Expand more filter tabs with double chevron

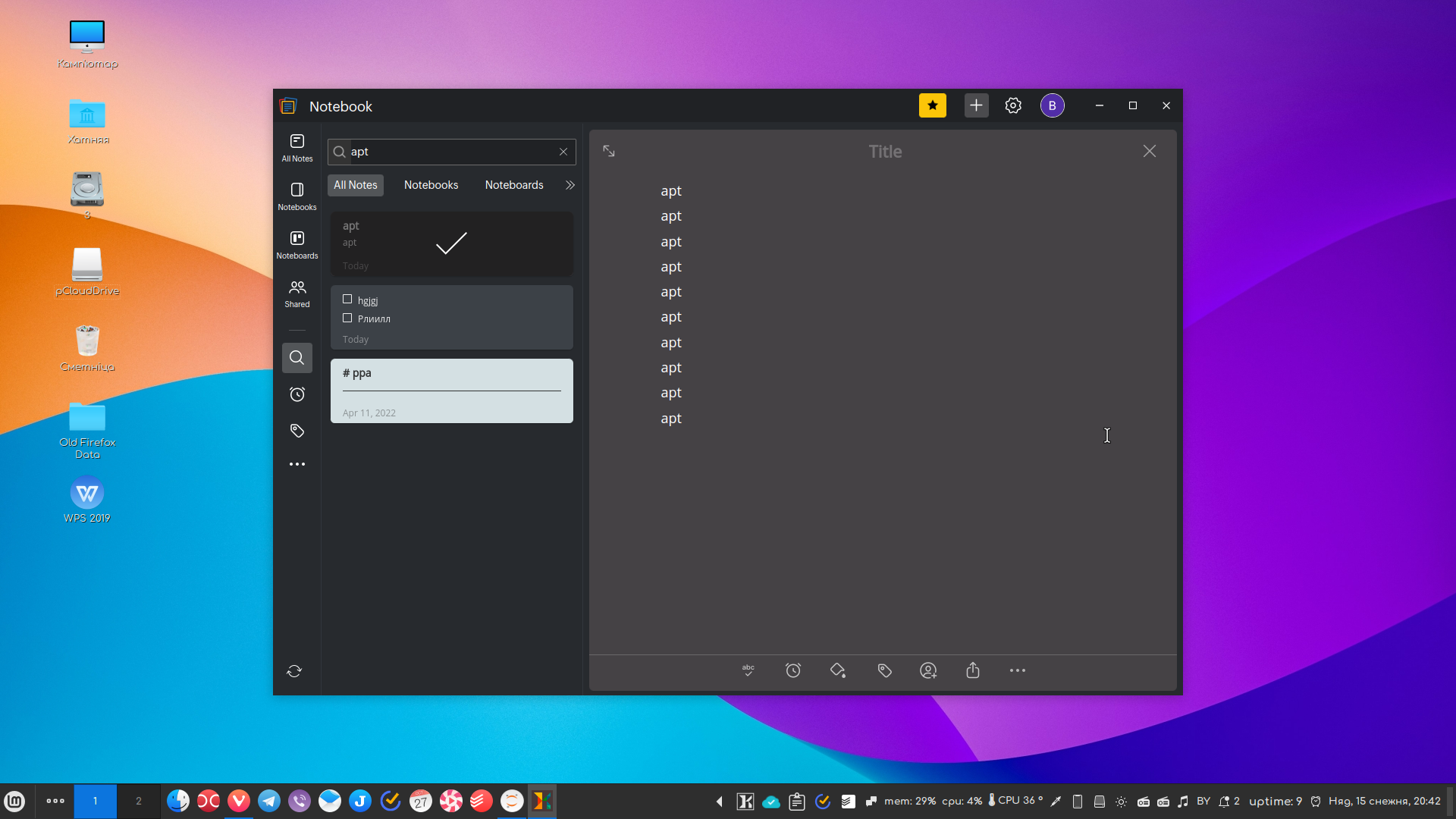coord(570,185)
